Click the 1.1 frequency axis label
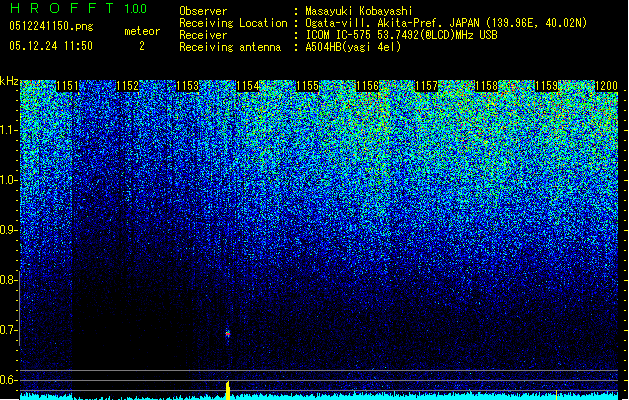The image size is (629, 400). tap(8, 130)
